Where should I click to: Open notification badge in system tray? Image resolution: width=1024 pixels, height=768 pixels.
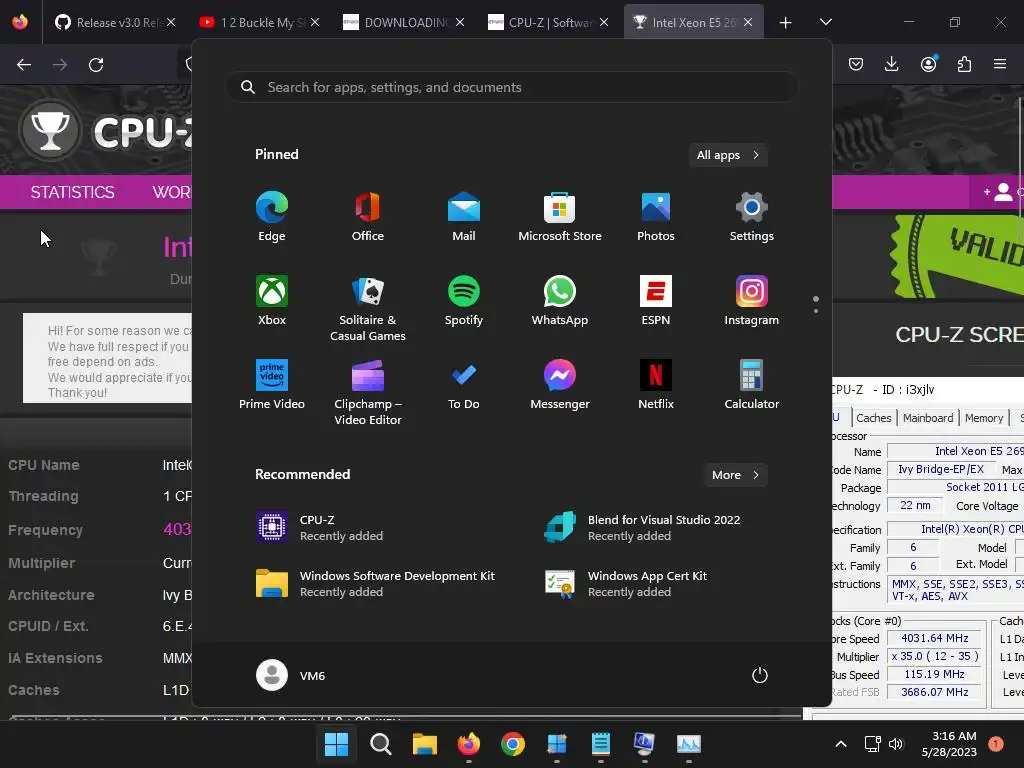click(996, 743)
